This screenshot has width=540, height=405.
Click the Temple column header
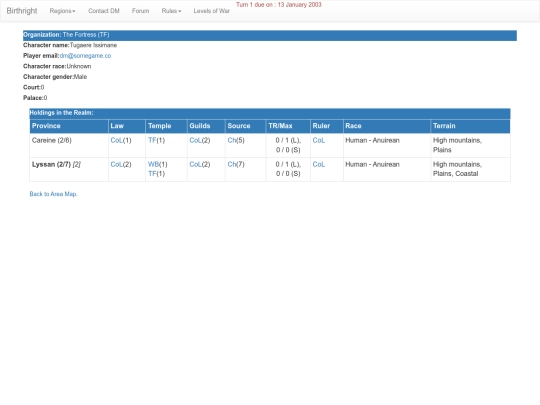pos(167,126)
